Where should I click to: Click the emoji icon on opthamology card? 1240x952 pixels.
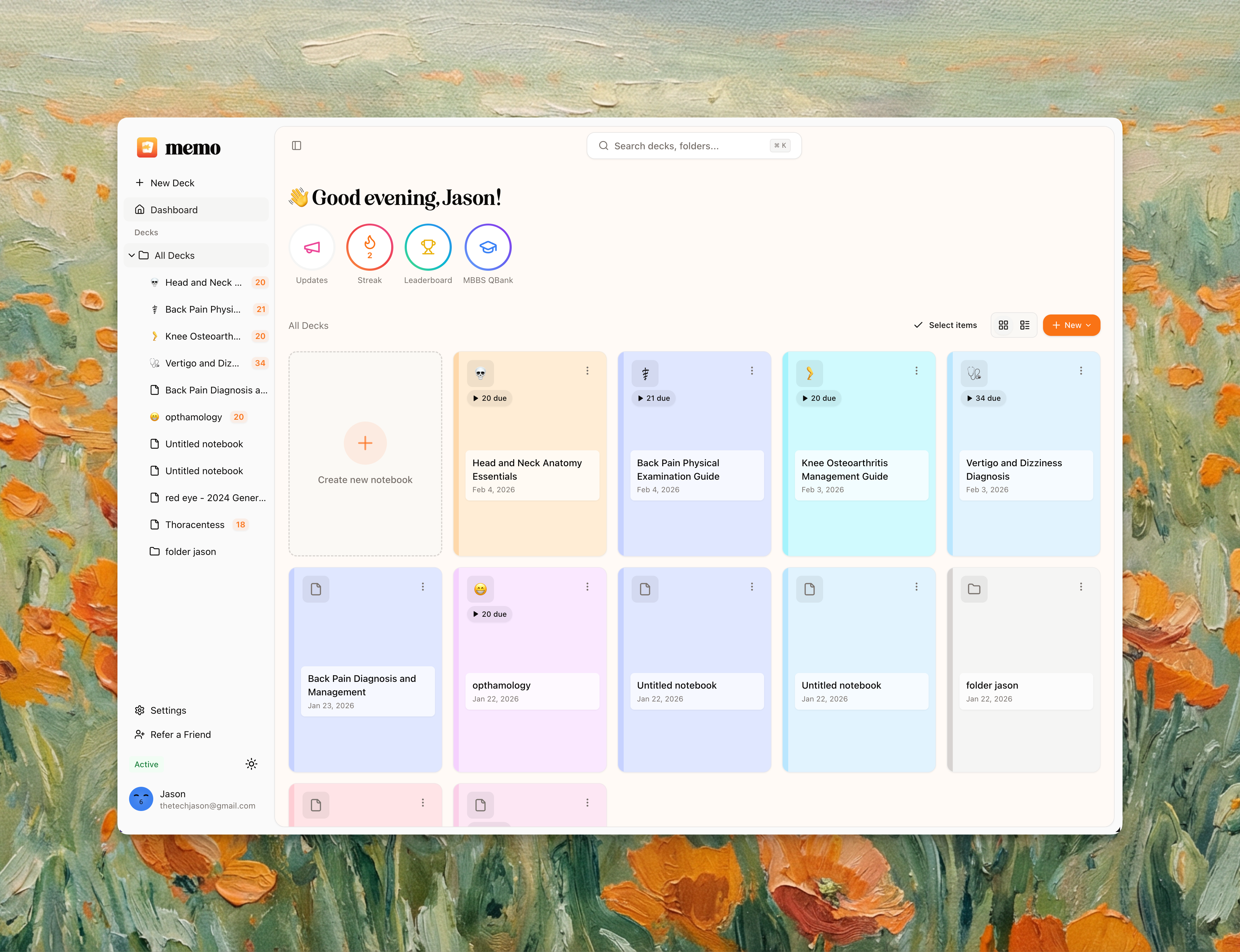tap(480, 589)
